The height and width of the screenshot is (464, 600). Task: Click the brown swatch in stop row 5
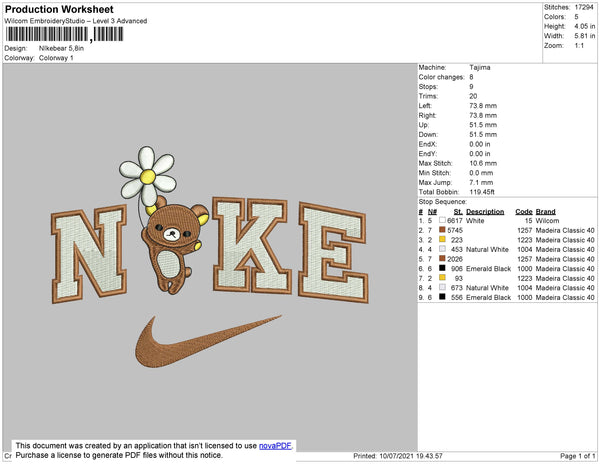pyautogui.click(x=442, y=259)
